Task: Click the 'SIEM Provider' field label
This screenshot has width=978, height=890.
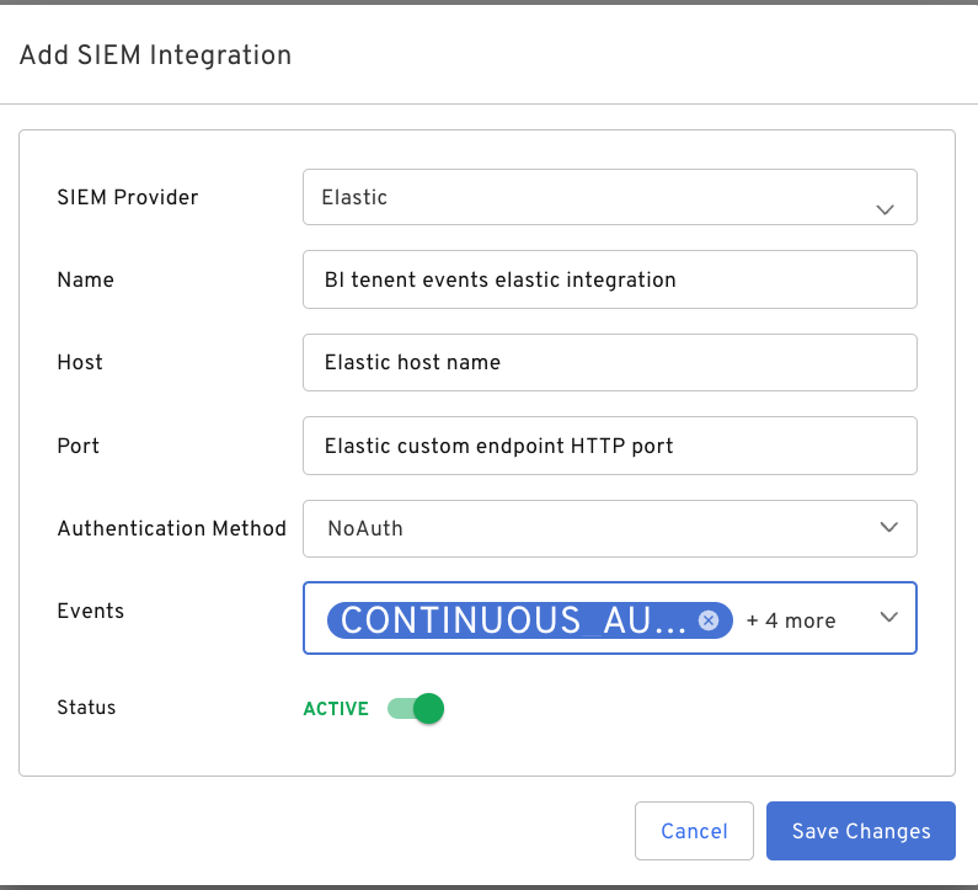Action: [128, 197]
